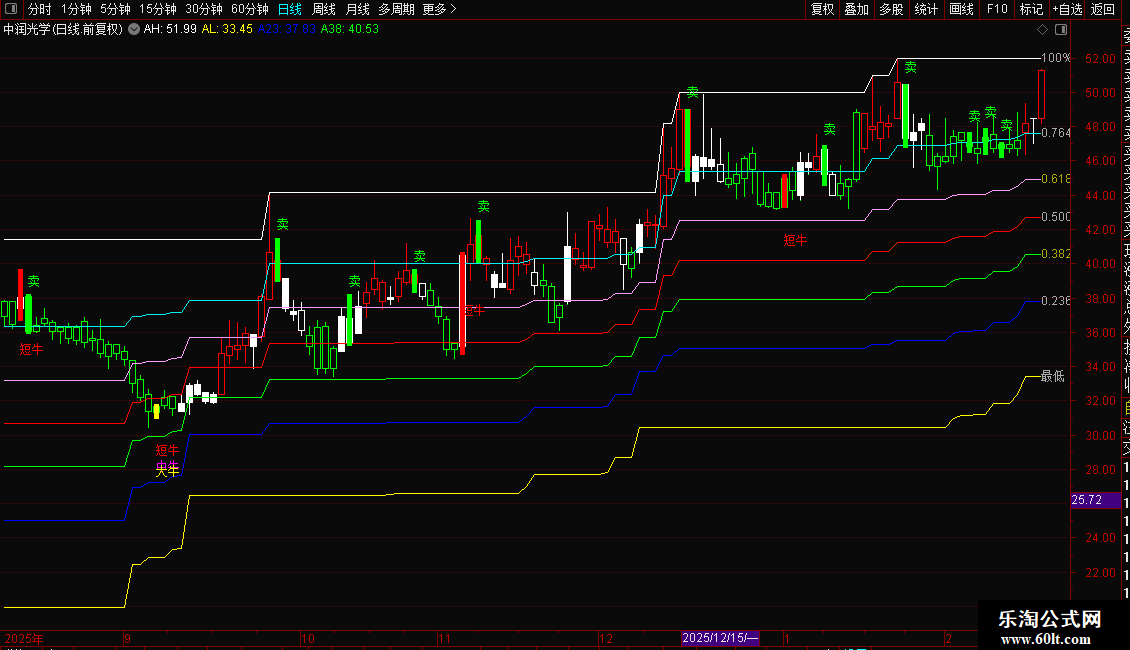Viewport: 1130px width, 650px height.
Task: Click the 0.764 Fibonacci level label
Action: coord(1056,133)
